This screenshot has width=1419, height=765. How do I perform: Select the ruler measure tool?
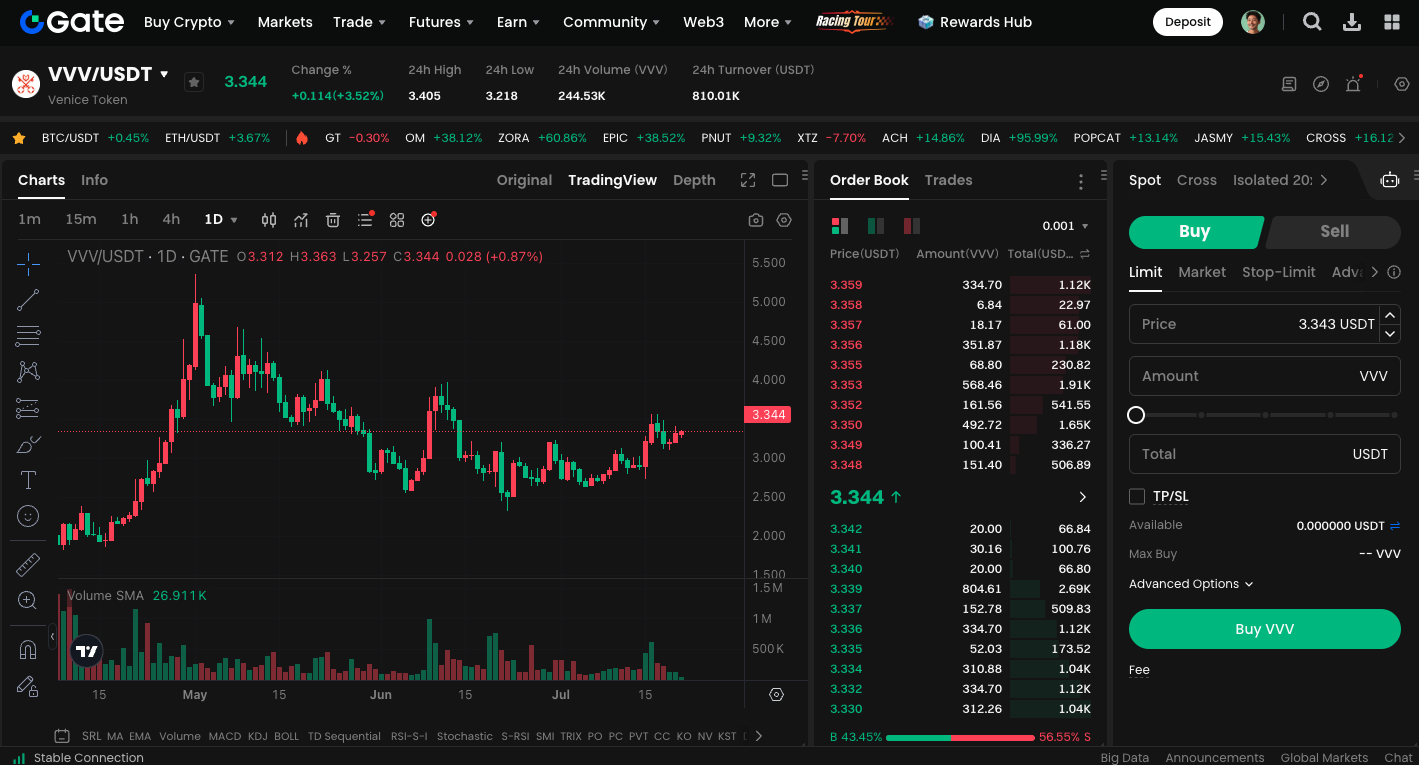[28, 565]
